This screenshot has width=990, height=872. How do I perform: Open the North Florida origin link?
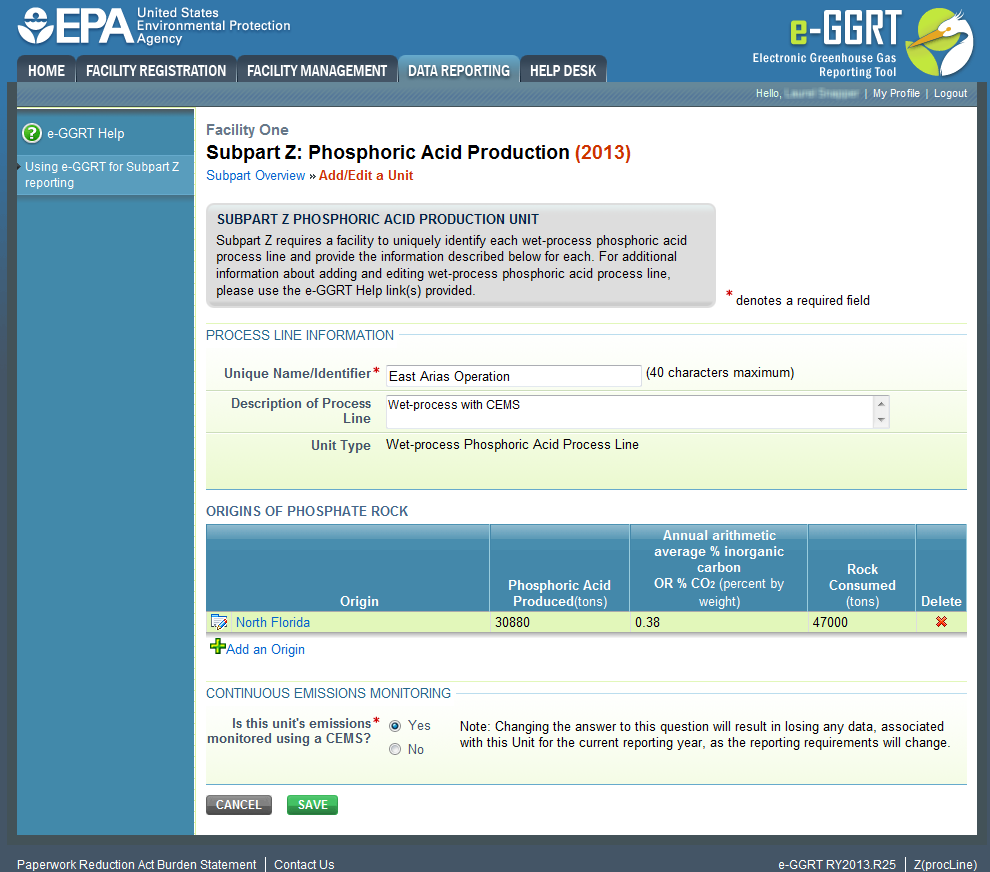click(273, 621)
